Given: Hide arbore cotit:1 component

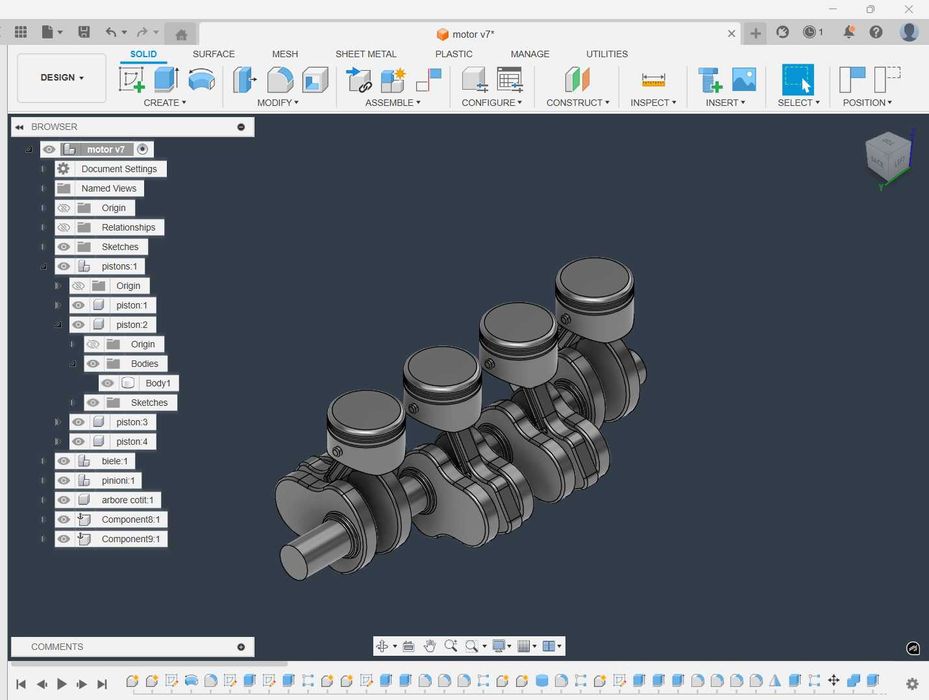Looking at the screenshot, I should 64,500.
